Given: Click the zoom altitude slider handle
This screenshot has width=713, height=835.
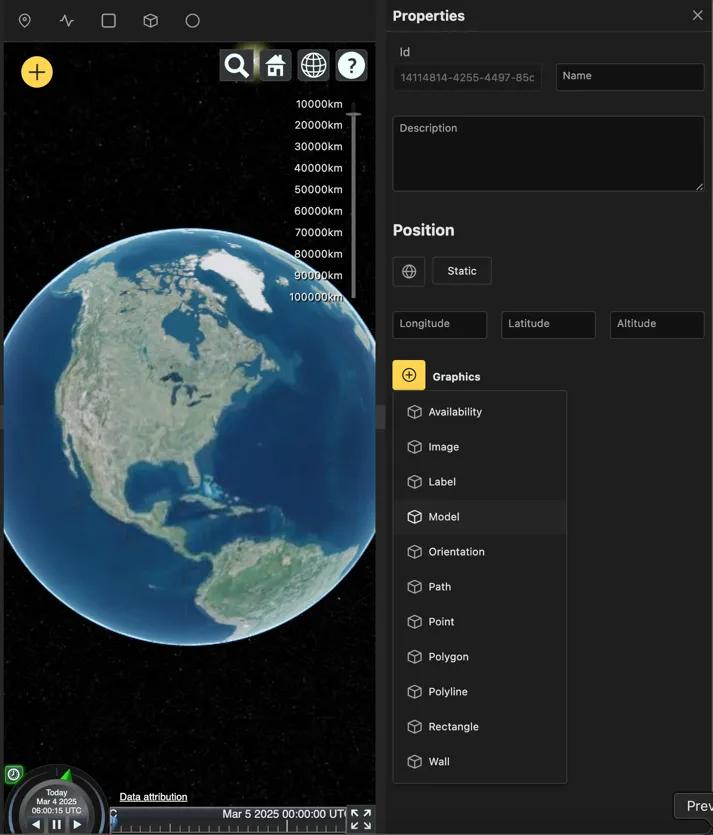Looking at the screenshot, I should coord(353,116).
